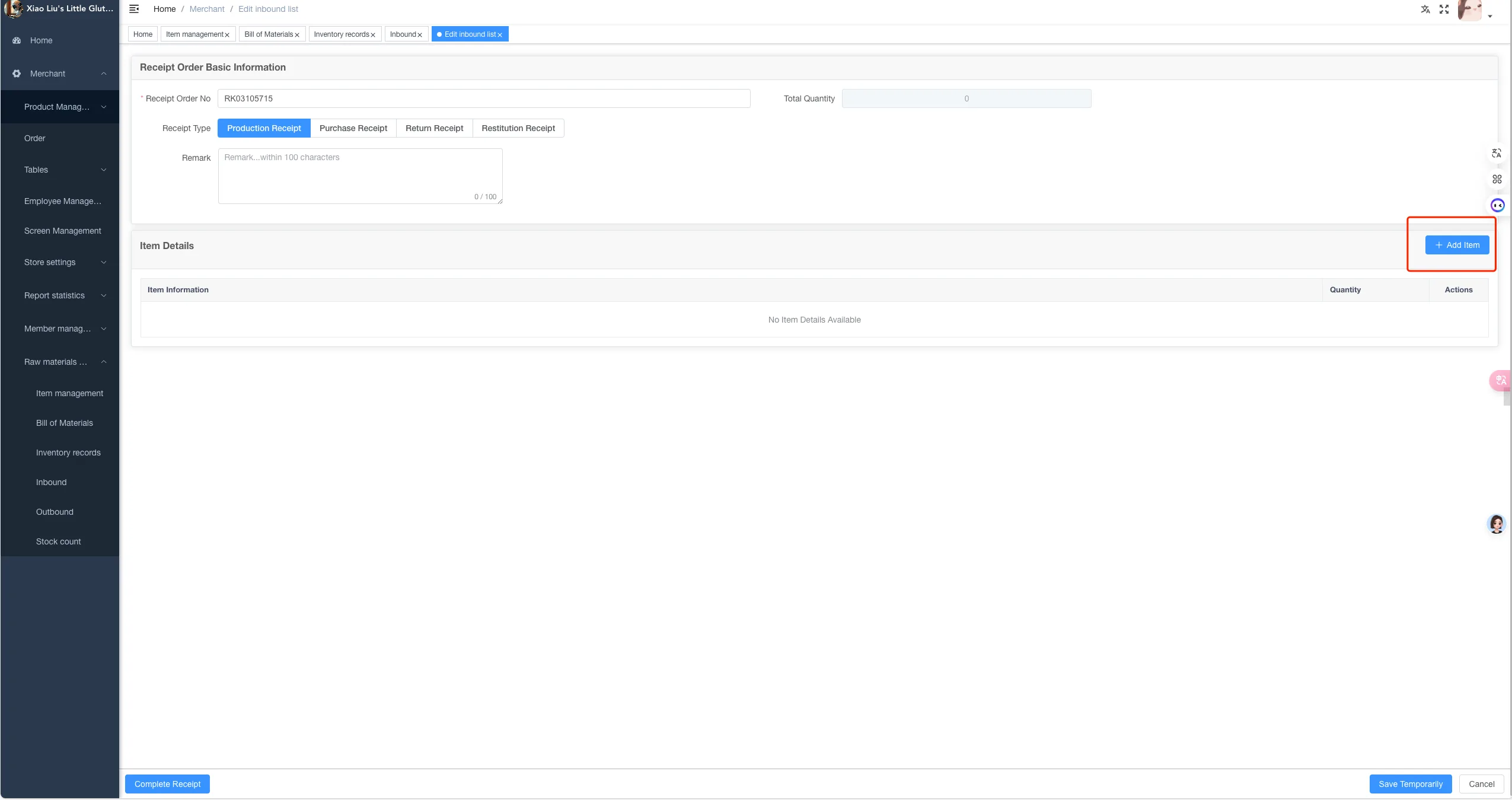Image resolution: width=1512 pixels, height=800 pixels.
Task: Select Purchase Receipt type
Action: pos(353,128)
